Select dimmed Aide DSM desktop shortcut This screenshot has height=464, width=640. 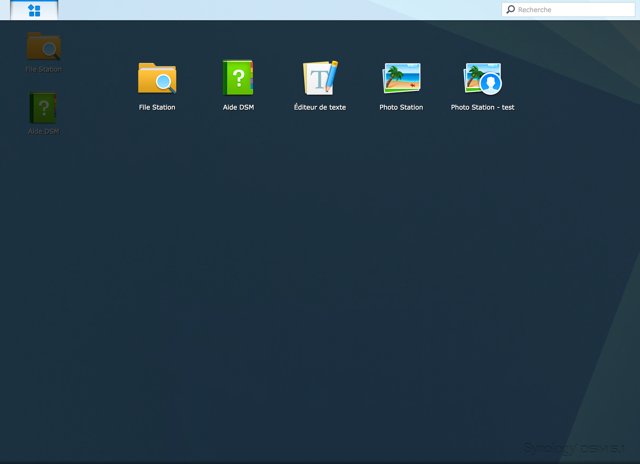[x=44, y=113]
